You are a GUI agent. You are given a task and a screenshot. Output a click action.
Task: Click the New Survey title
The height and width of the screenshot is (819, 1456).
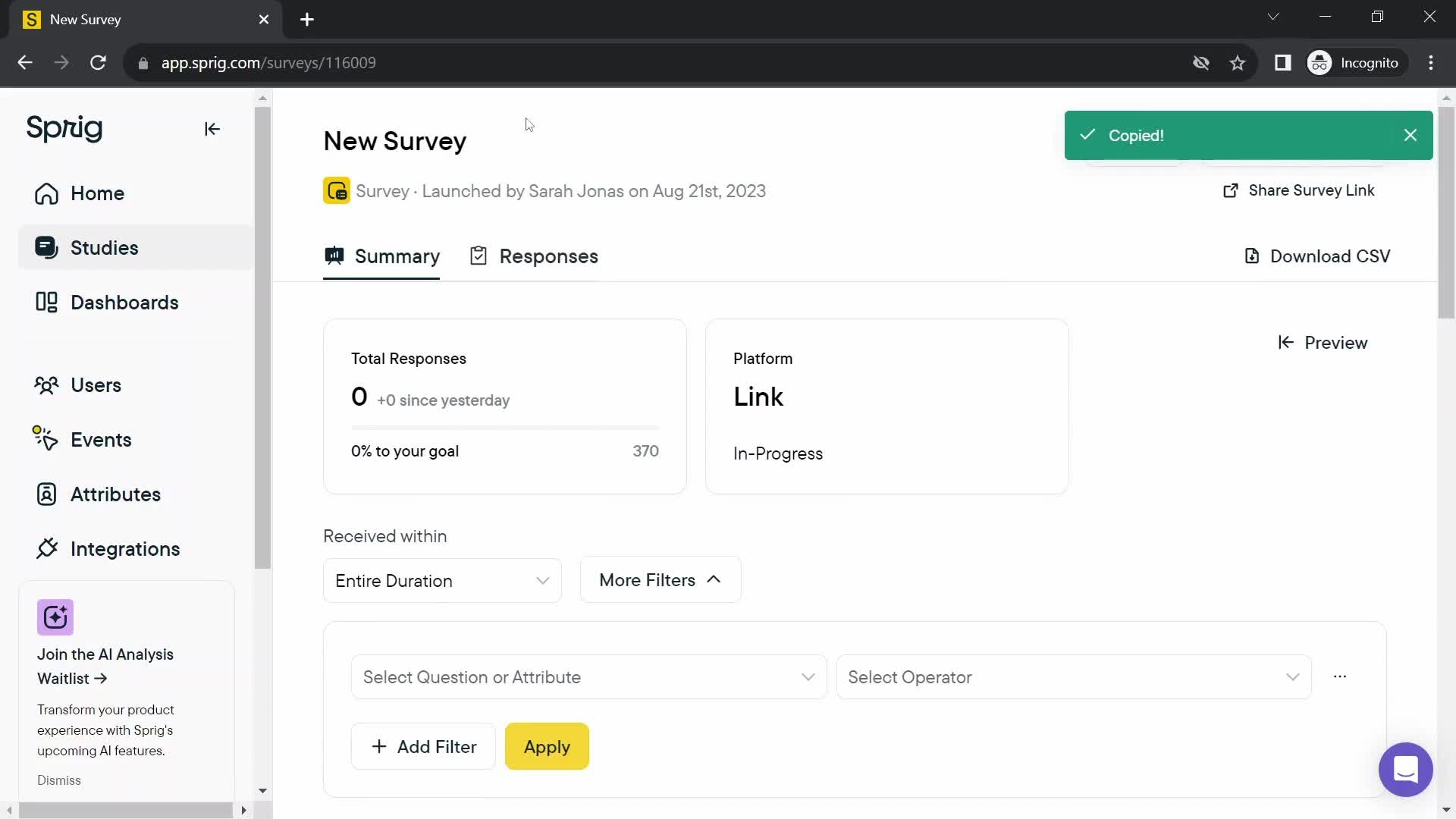[x=395, y=142]
